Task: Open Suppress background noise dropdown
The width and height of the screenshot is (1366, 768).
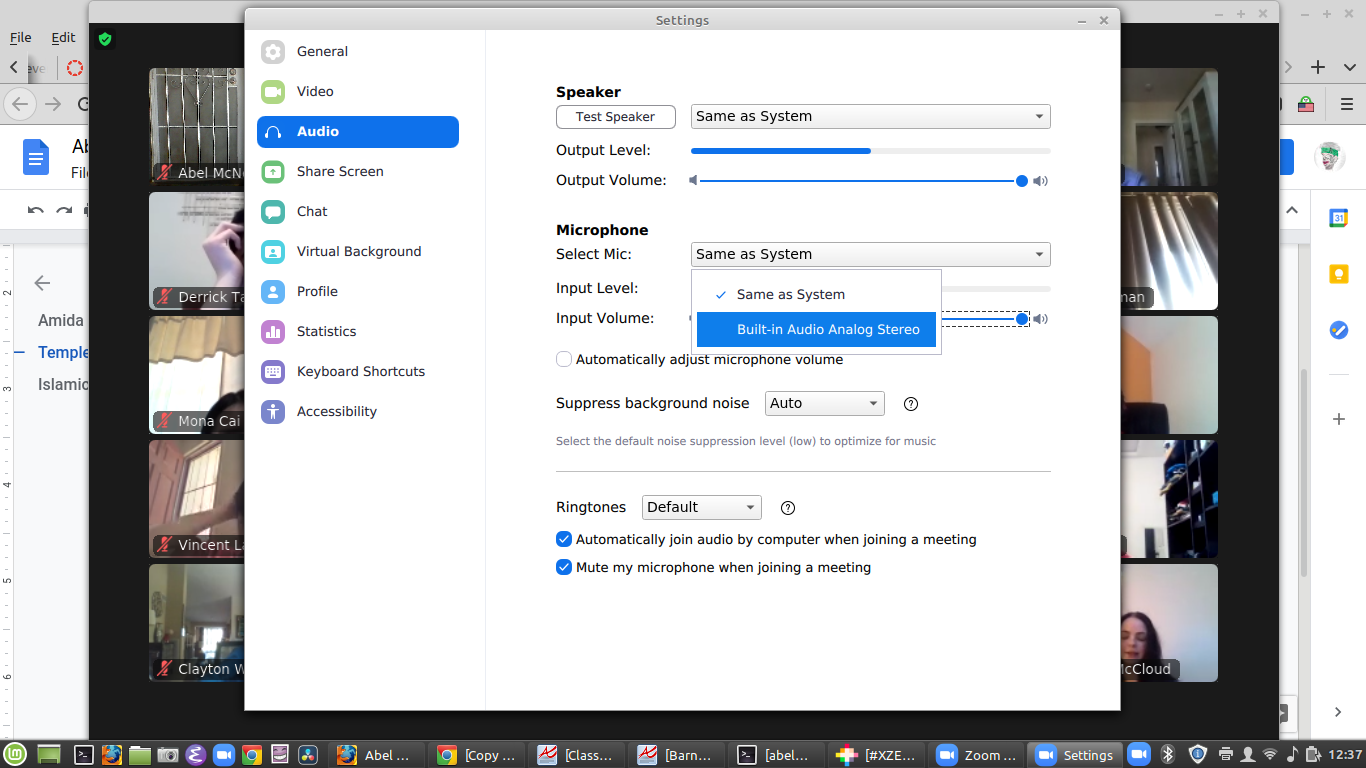Action: (x=825, y=404)
